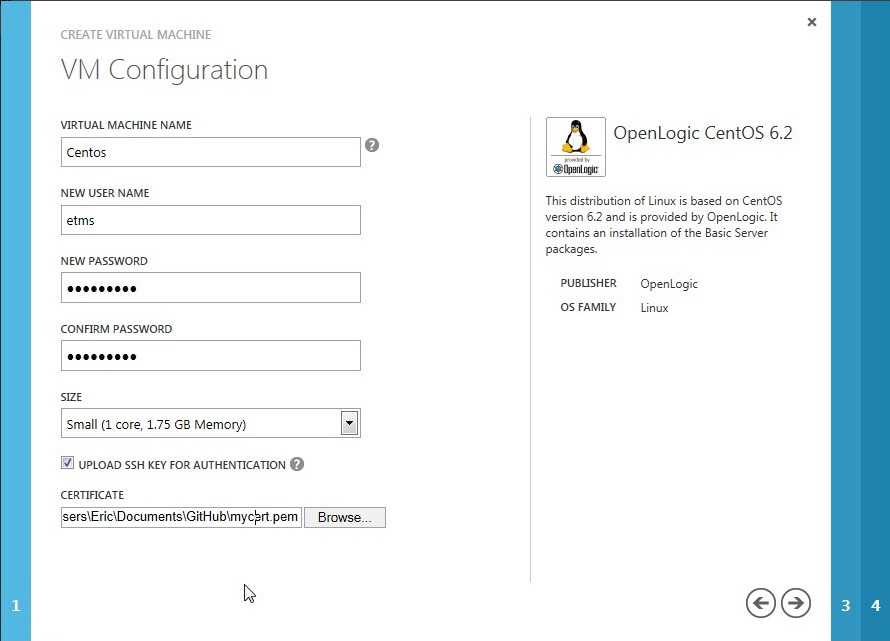Click the OpenLogic penguin logo image

575,147
